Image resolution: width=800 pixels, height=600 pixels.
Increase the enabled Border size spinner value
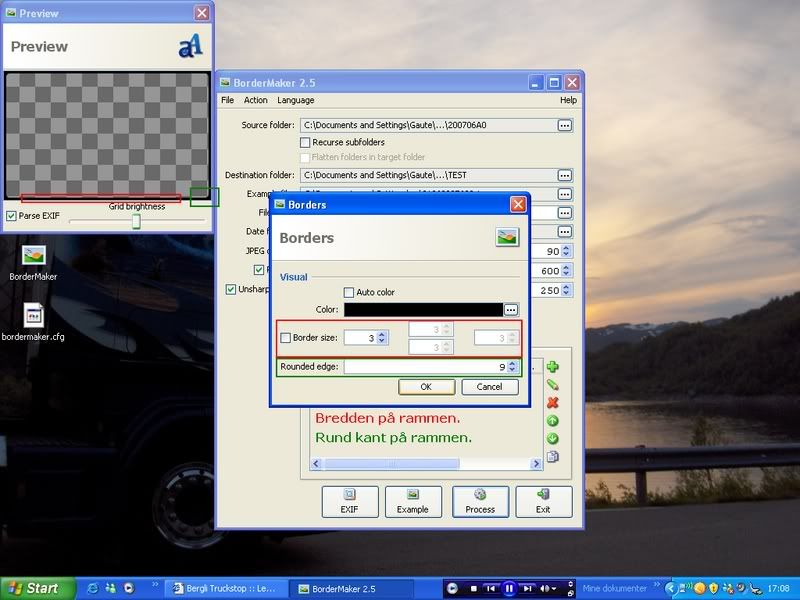(382, 334)
